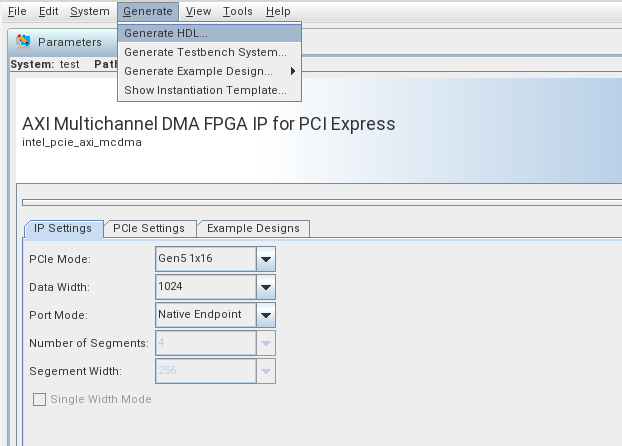This screenshot has height=446, width=622.
Task: Click the Parameters tab icon
Action: click(24, 42)
